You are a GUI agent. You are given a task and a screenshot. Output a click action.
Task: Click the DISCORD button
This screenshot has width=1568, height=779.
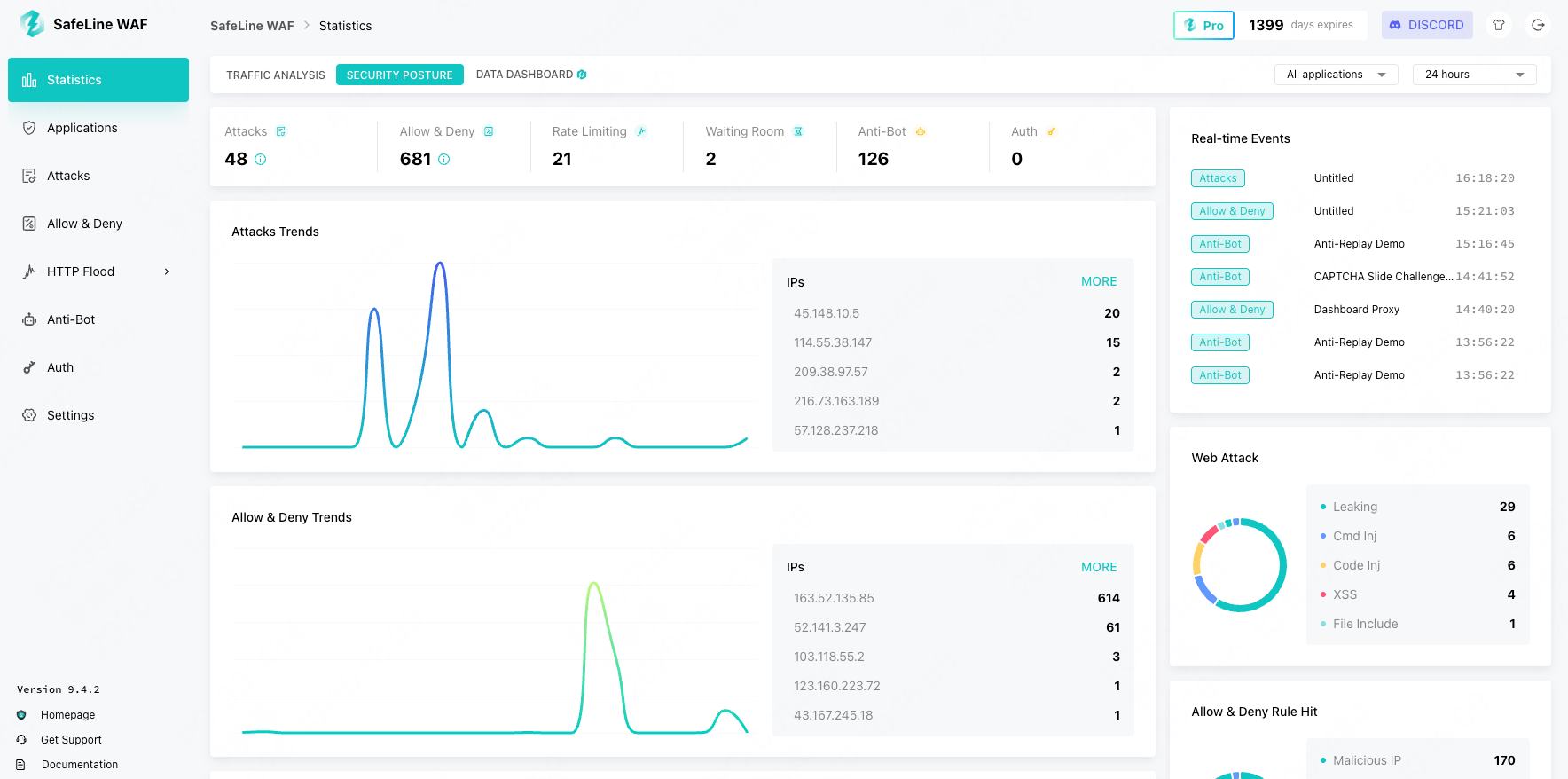point(1427,25)
